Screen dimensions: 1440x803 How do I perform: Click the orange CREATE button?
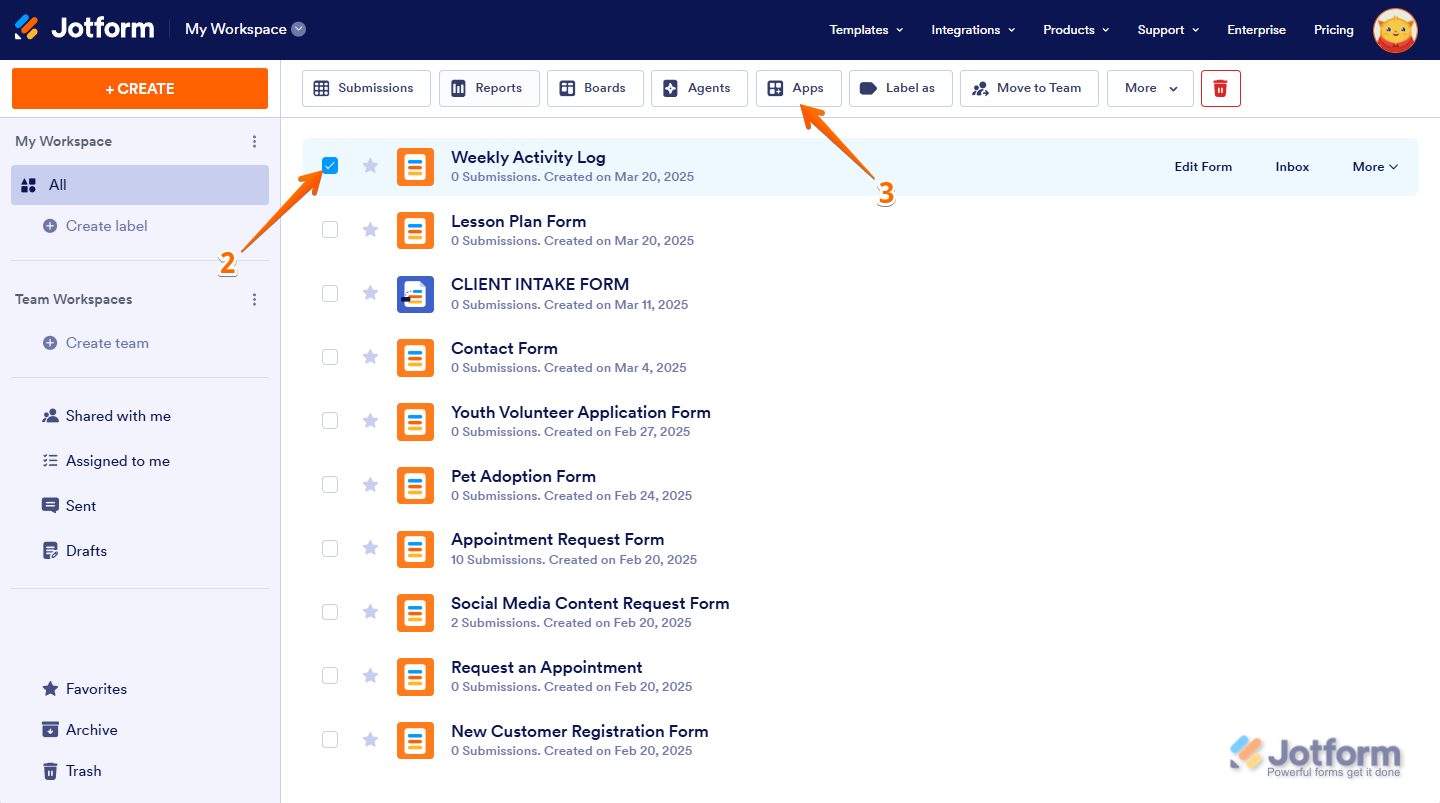(x=140, y=89)
